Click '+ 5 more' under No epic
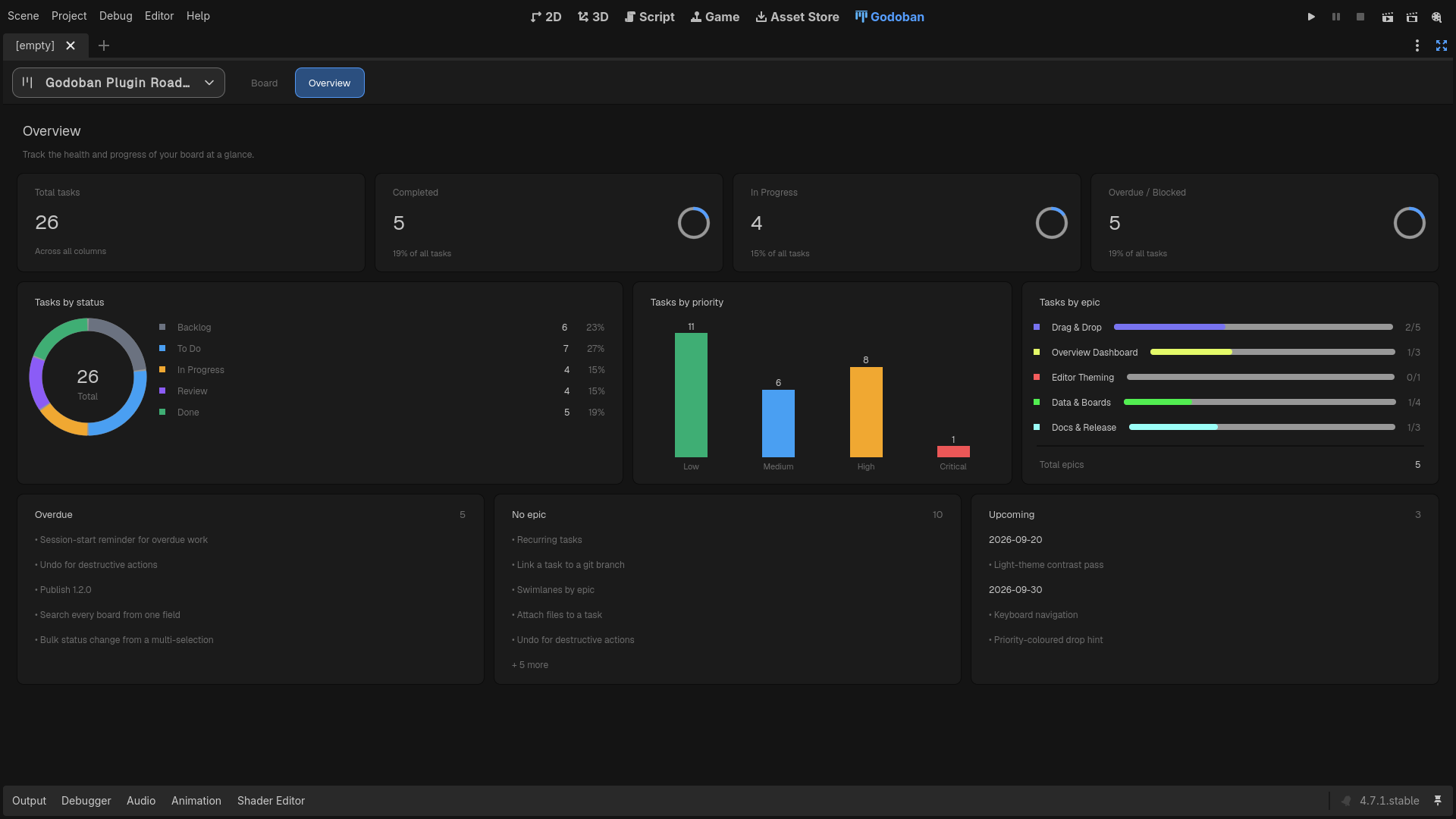1456x819 pixels. coord(530,665)
